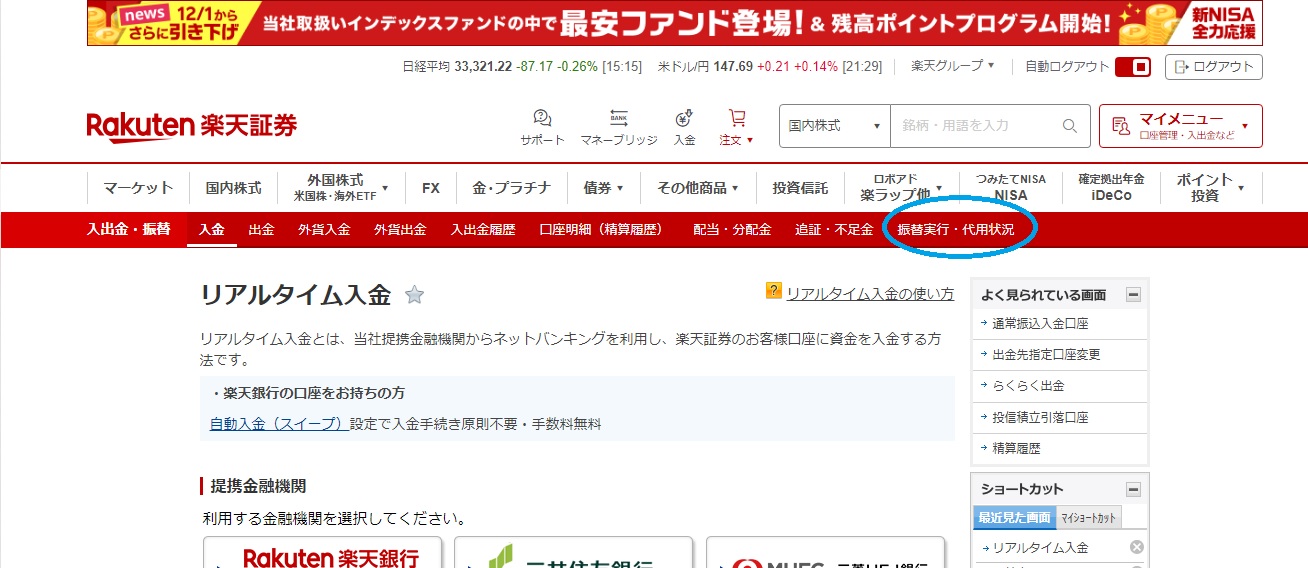The height and width of the screenshot is (568, 1308).
Task: Switch to the マイショートカット tab
Action: (1088, 517)
